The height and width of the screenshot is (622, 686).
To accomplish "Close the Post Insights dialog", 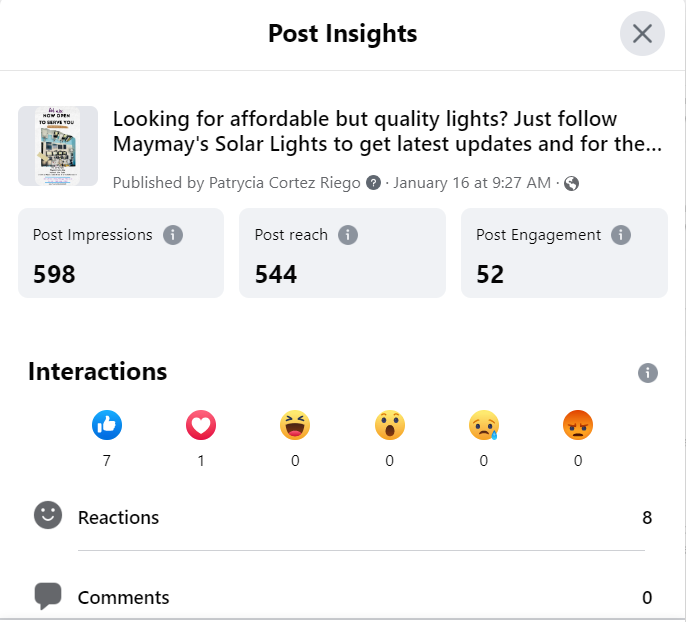I will tap(642, 34).
